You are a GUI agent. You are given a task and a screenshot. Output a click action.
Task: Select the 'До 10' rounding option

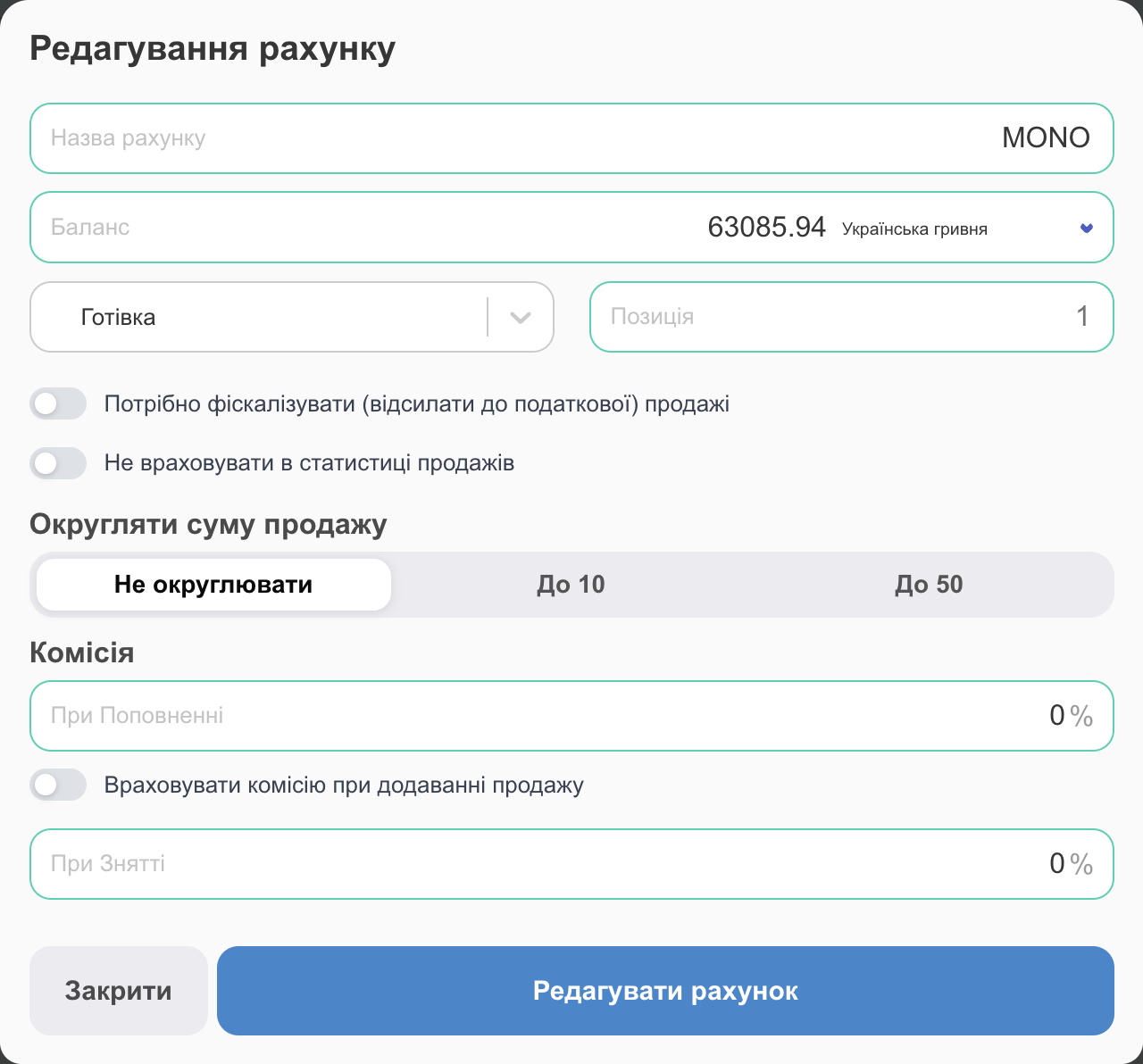[571, 585]
